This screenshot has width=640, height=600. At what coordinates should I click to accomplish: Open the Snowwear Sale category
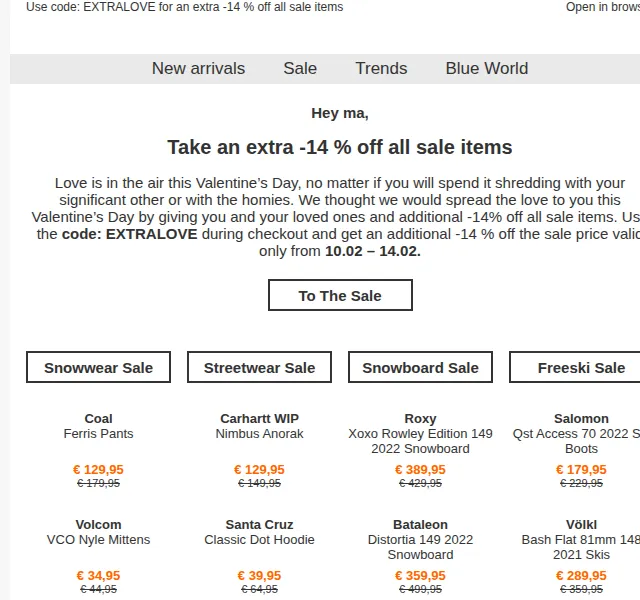98,367
